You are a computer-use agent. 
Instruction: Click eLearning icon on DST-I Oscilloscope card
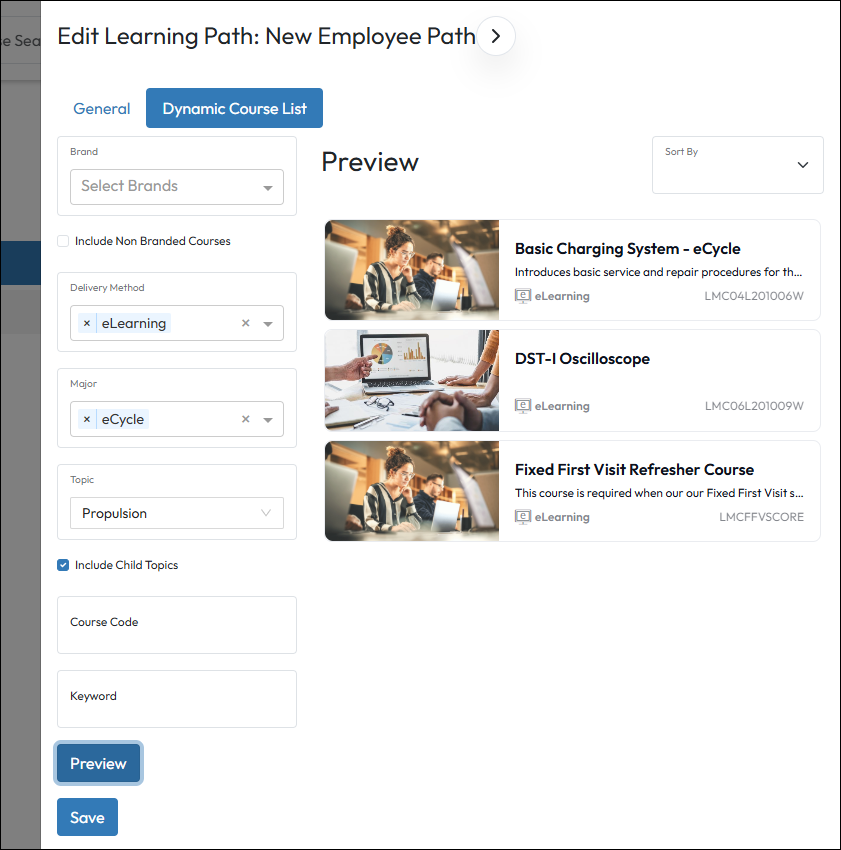click(x=522, y=406)
